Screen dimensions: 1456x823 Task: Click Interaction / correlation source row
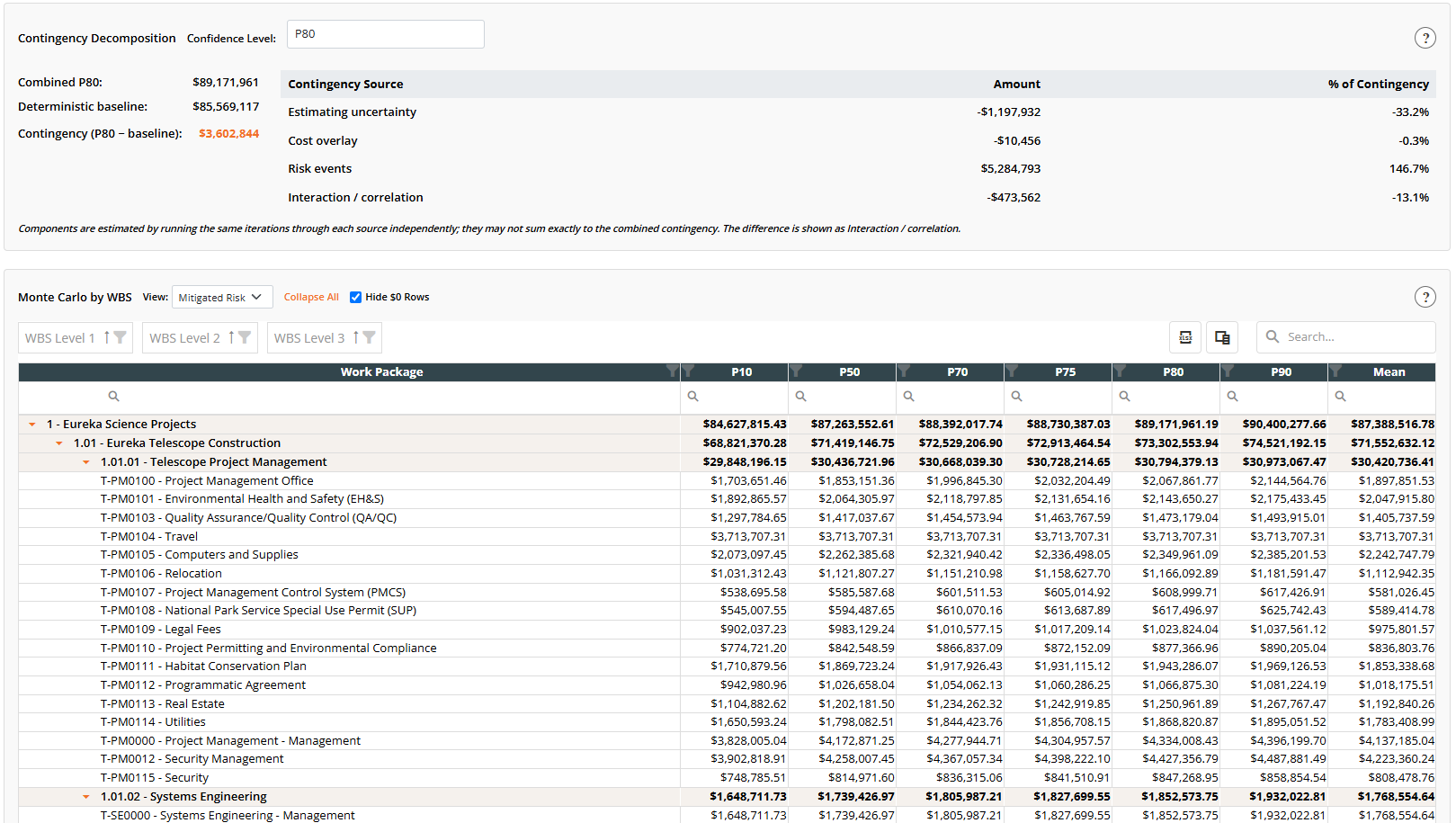point(858,198)
